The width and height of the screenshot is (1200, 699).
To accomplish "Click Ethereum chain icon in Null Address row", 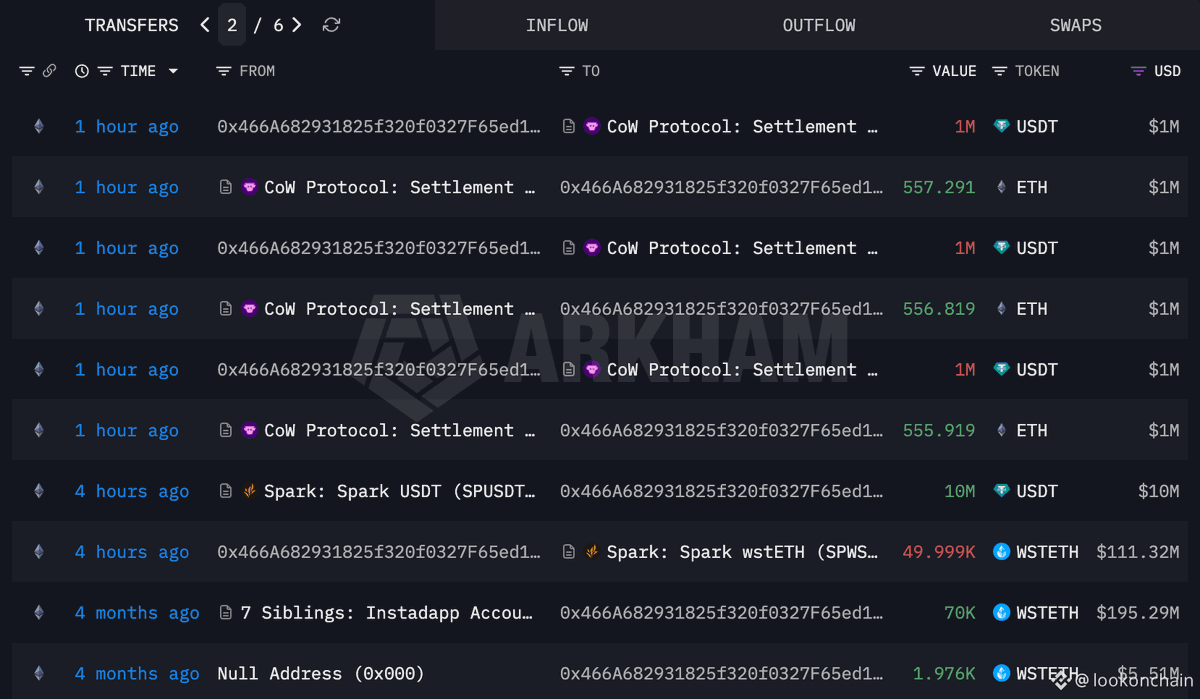I will tap(39, 674).
